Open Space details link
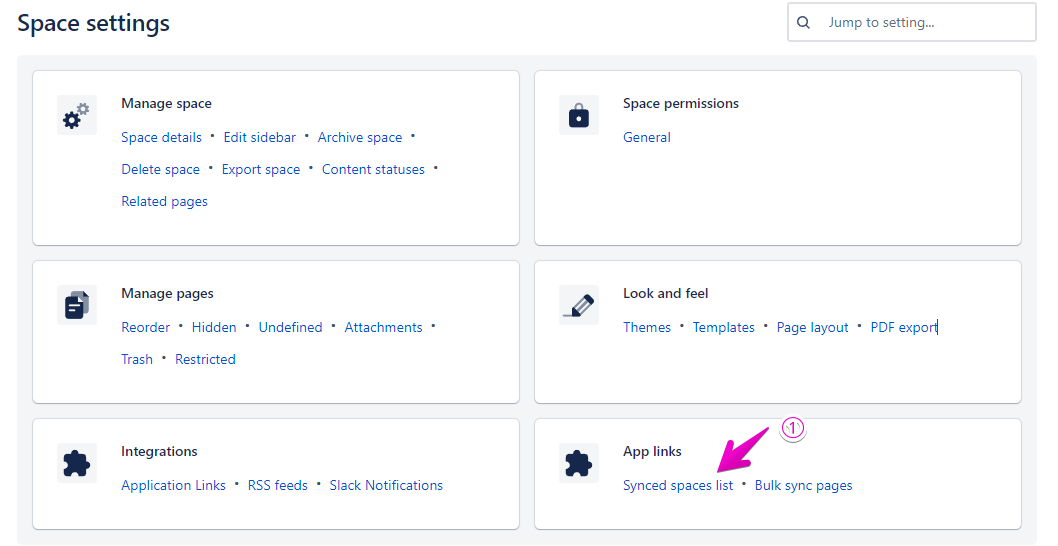 point(161,138)
